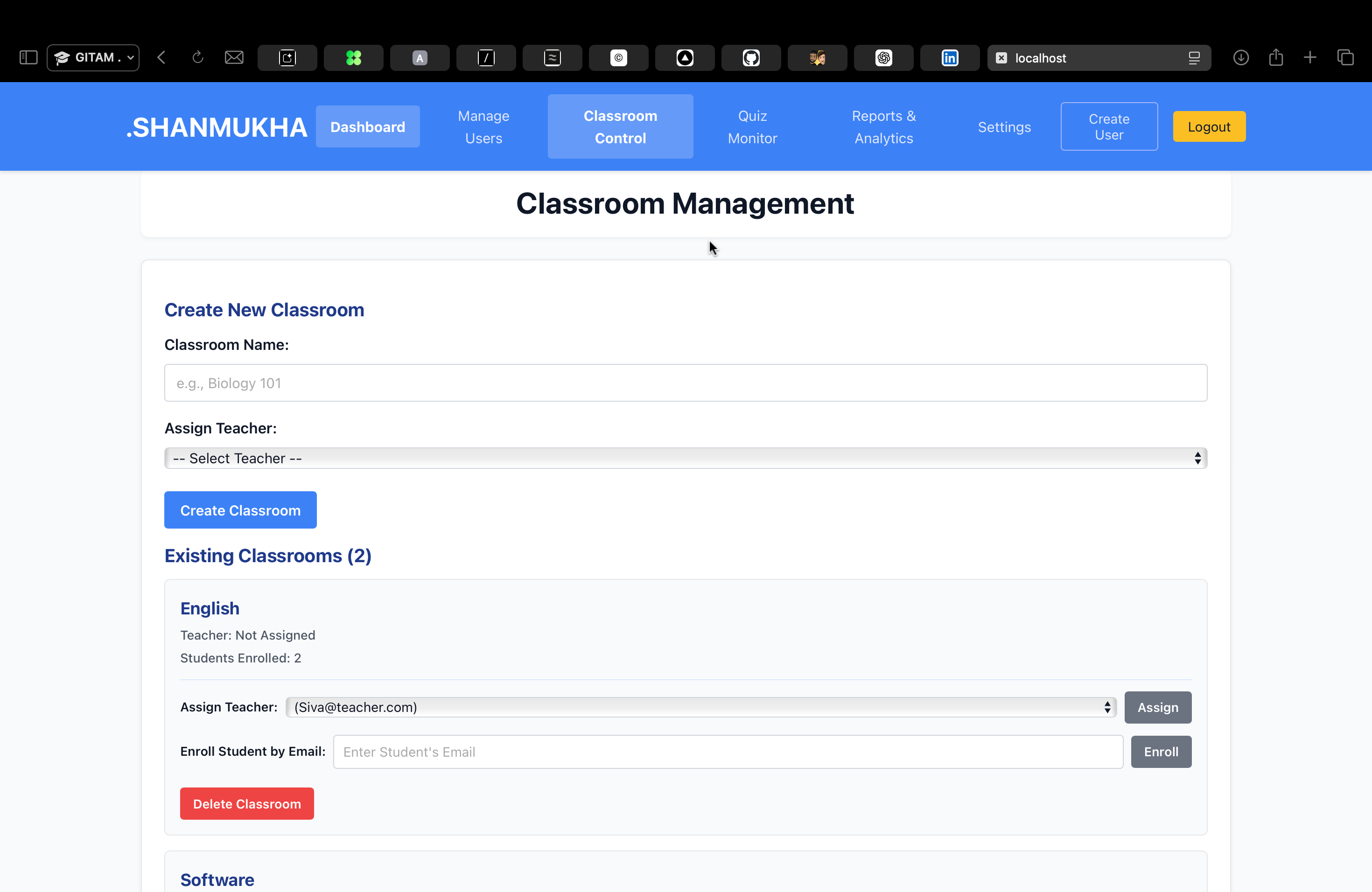
Task: Show tab overview with copy-style icon
Action: tap(1347, 58)
